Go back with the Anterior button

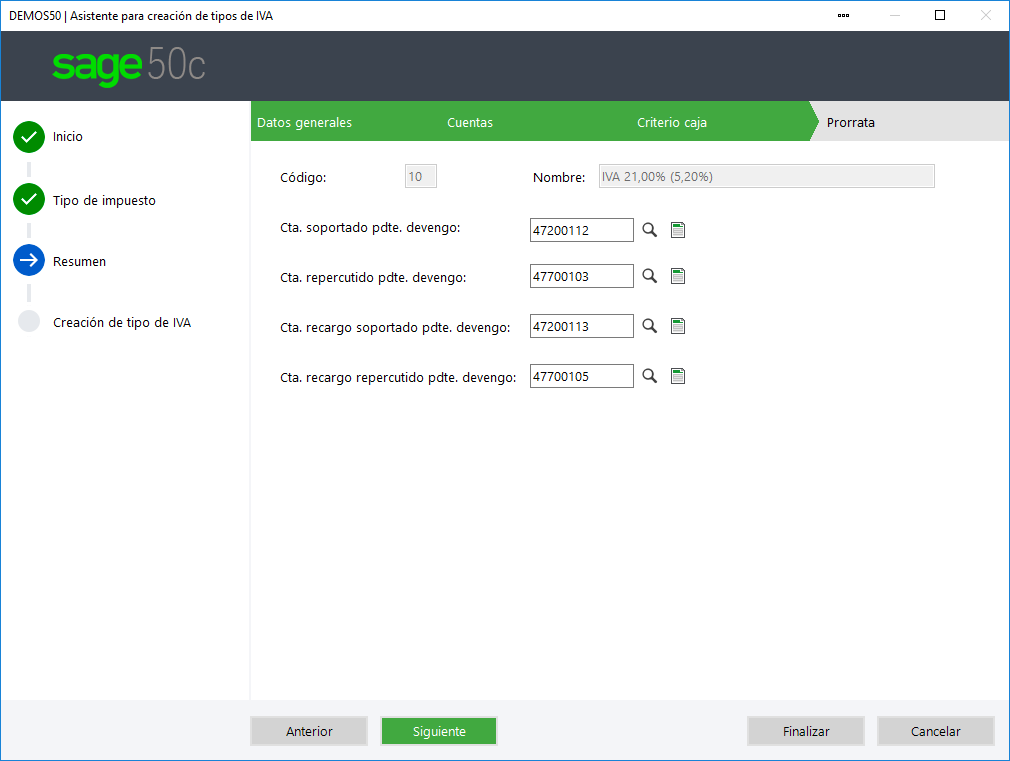pos(309,731)
